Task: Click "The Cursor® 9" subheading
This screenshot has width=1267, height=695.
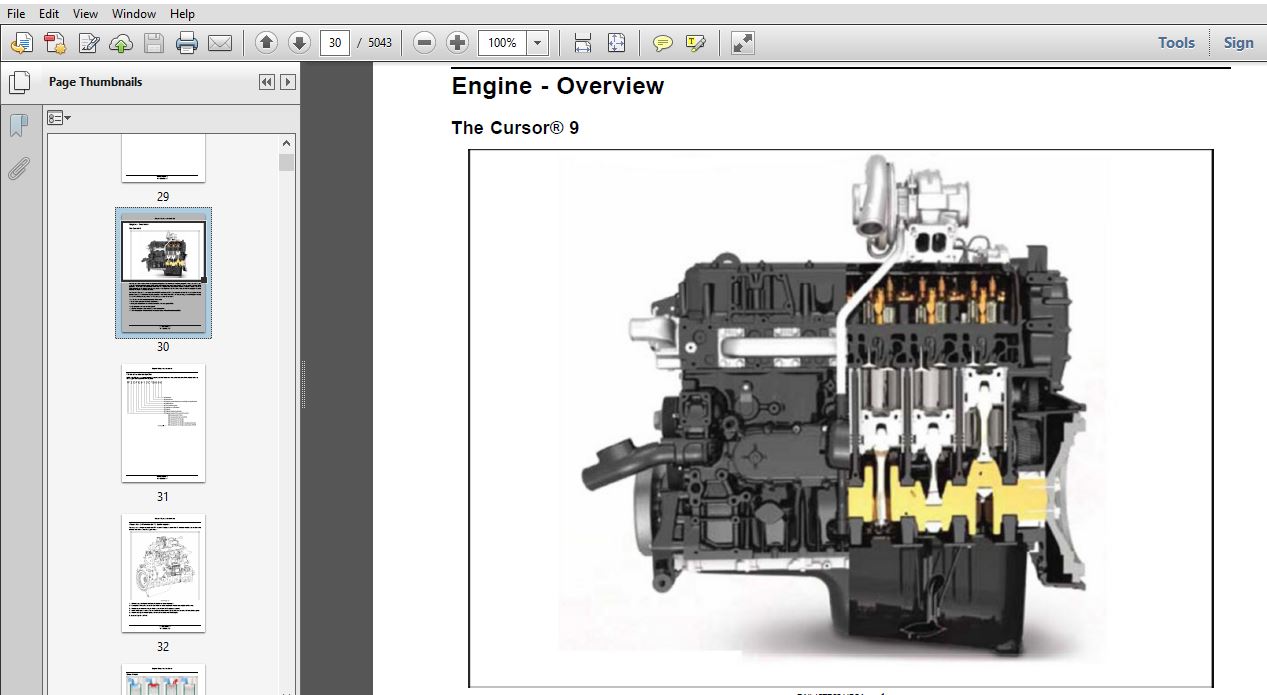Action: (515, 128)
